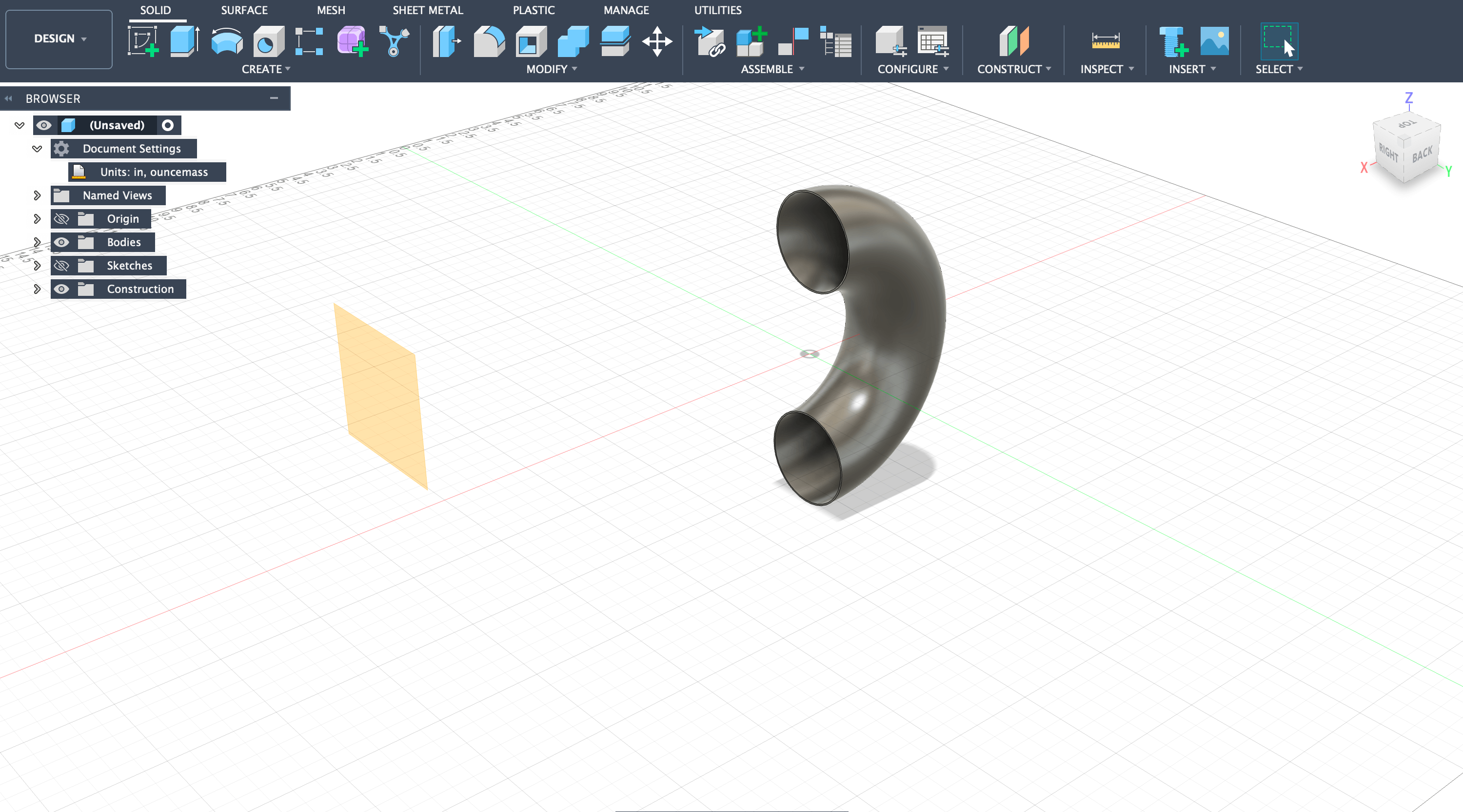Viewport: 1463px width, 812px height.
Task: Open the DESIGN workspace dropdown
Action: 59,39
